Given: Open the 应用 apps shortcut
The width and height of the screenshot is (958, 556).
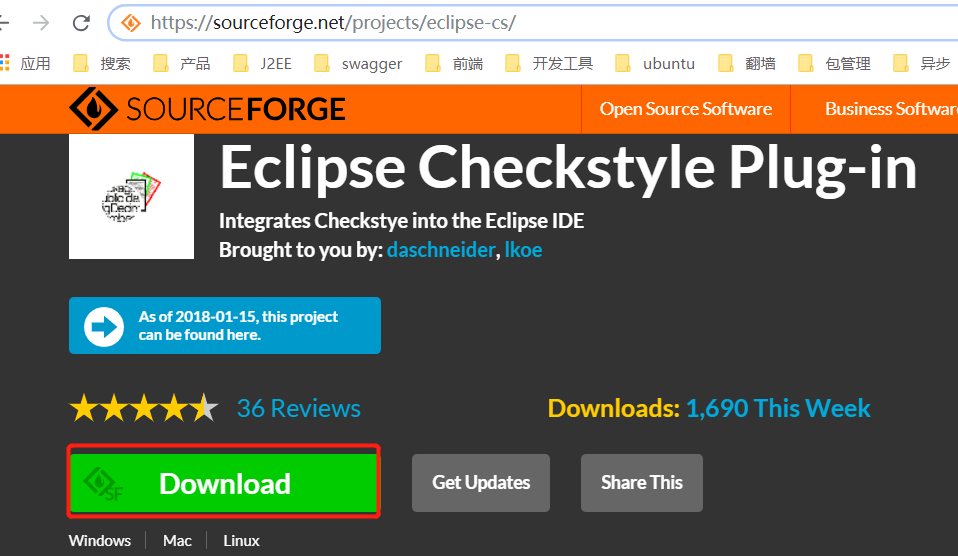Looking at the screenshot, I should click(x=25, y=63).
